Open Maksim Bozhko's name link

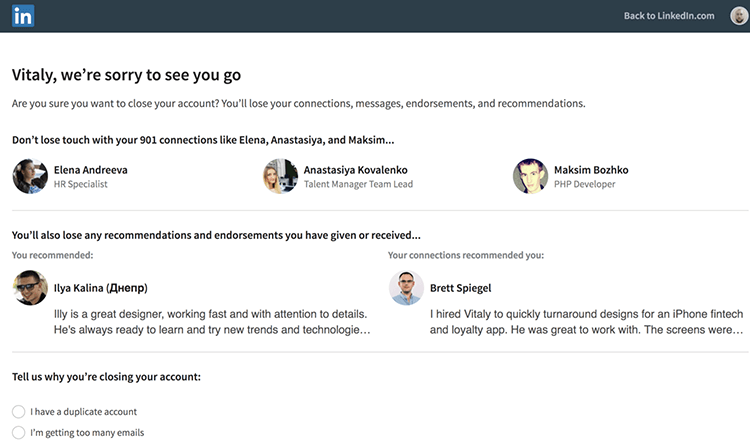click(x=591, y=169)
